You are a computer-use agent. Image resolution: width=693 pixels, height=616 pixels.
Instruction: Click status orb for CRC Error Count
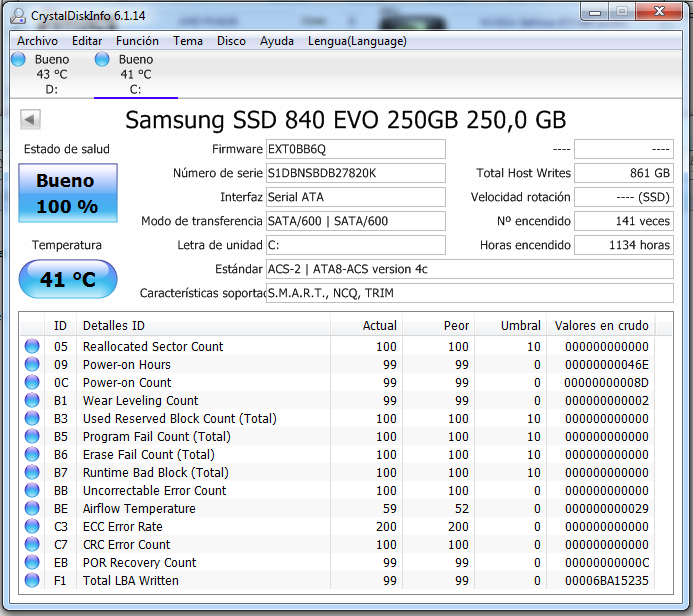point(32,544)
